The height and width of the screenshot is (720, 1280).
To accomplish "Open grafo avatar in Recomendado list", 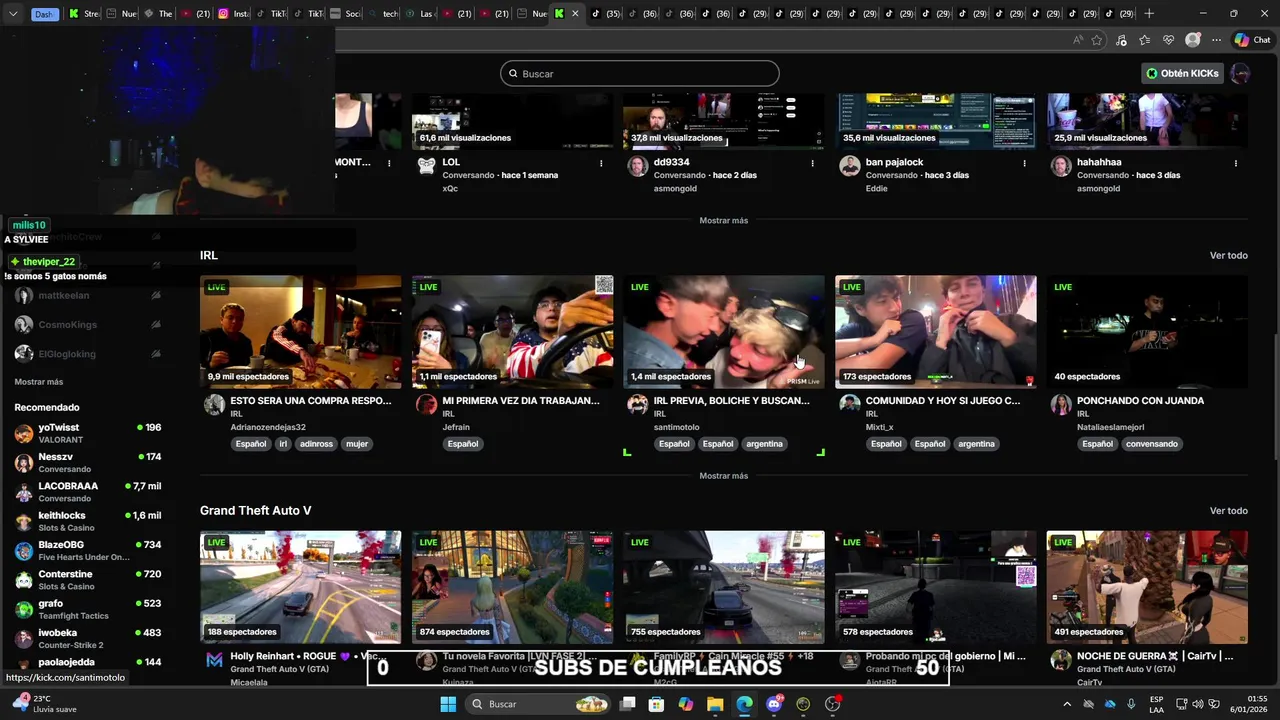I will (x=24, y=609).
